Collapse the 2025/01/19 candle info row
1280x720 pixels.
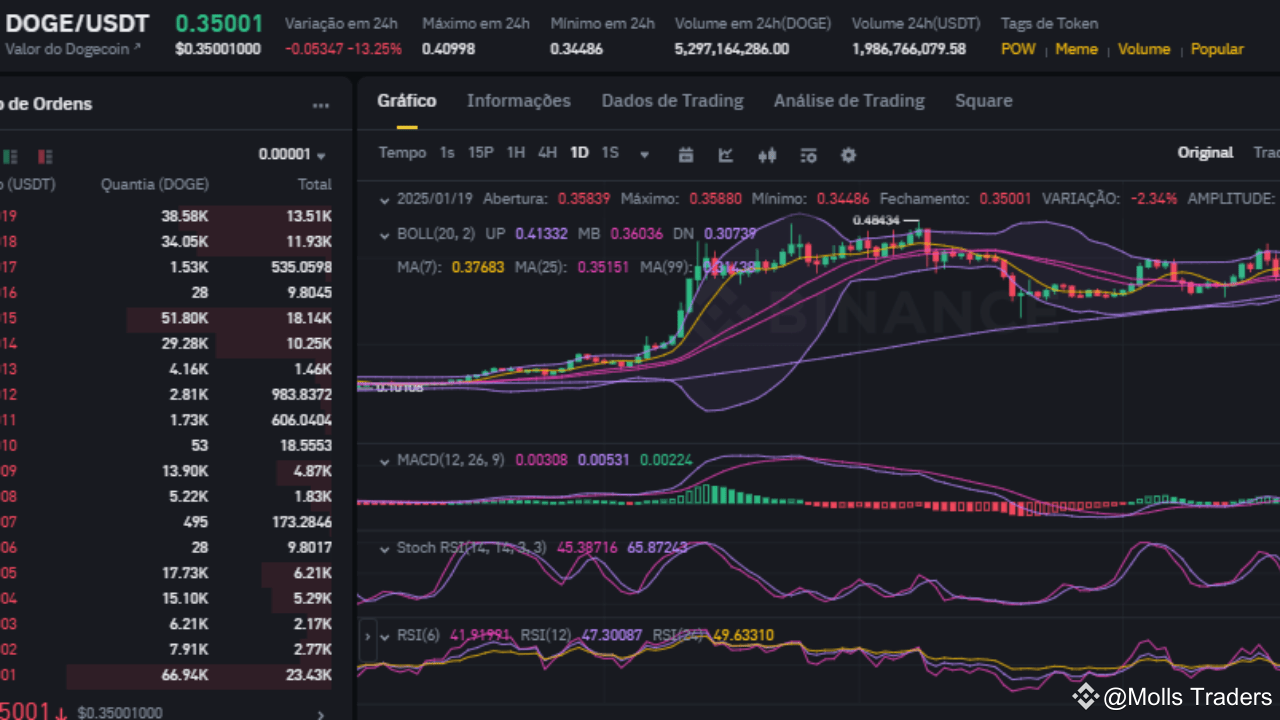(x=384, y=199)
